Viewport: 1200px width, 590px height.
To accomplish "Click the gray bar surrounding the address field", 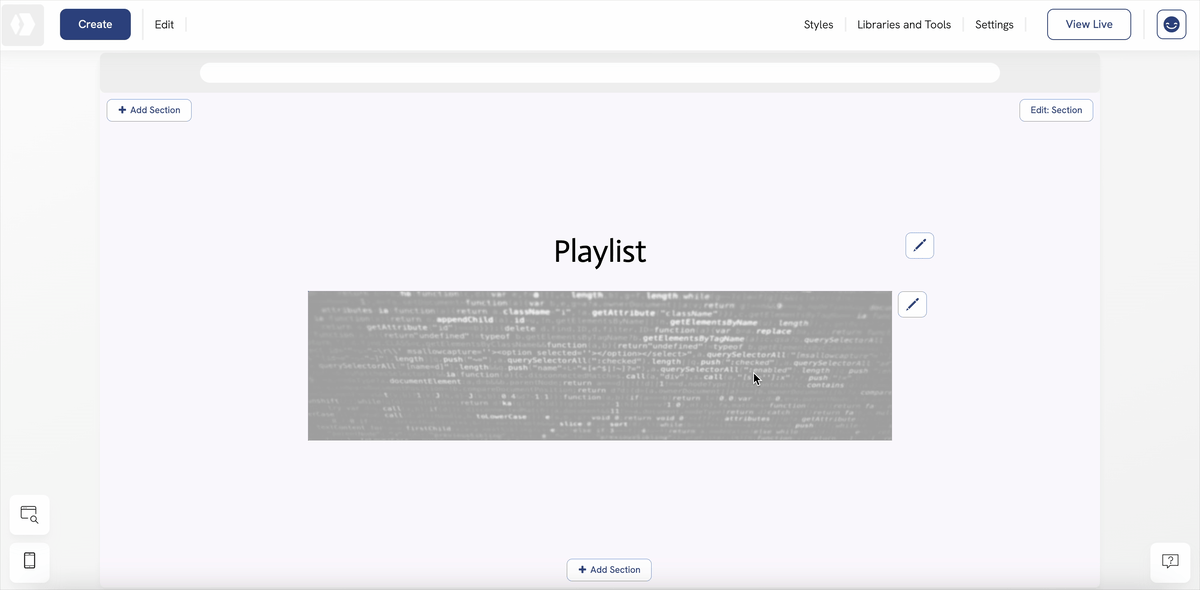I will (150, 73).
